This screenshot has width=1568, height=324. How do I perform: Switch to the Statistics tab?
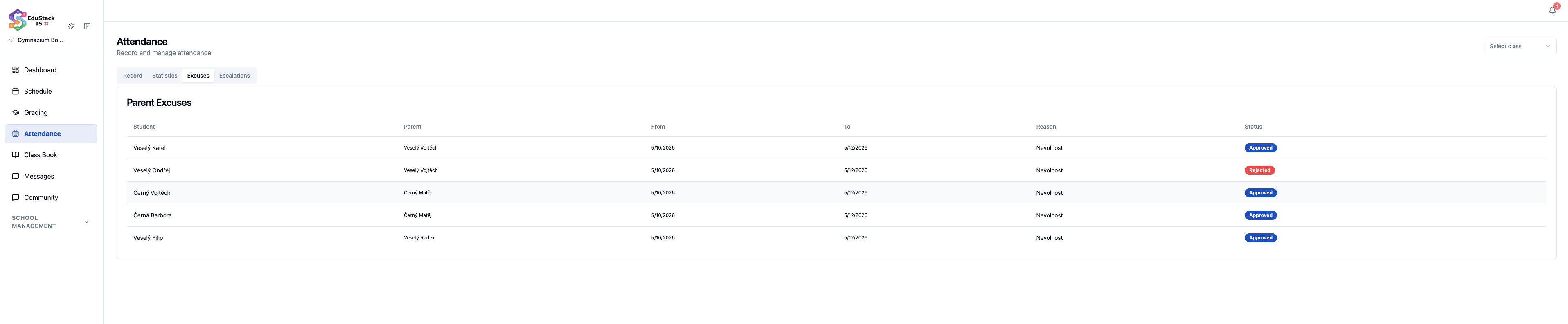[165, 76]
